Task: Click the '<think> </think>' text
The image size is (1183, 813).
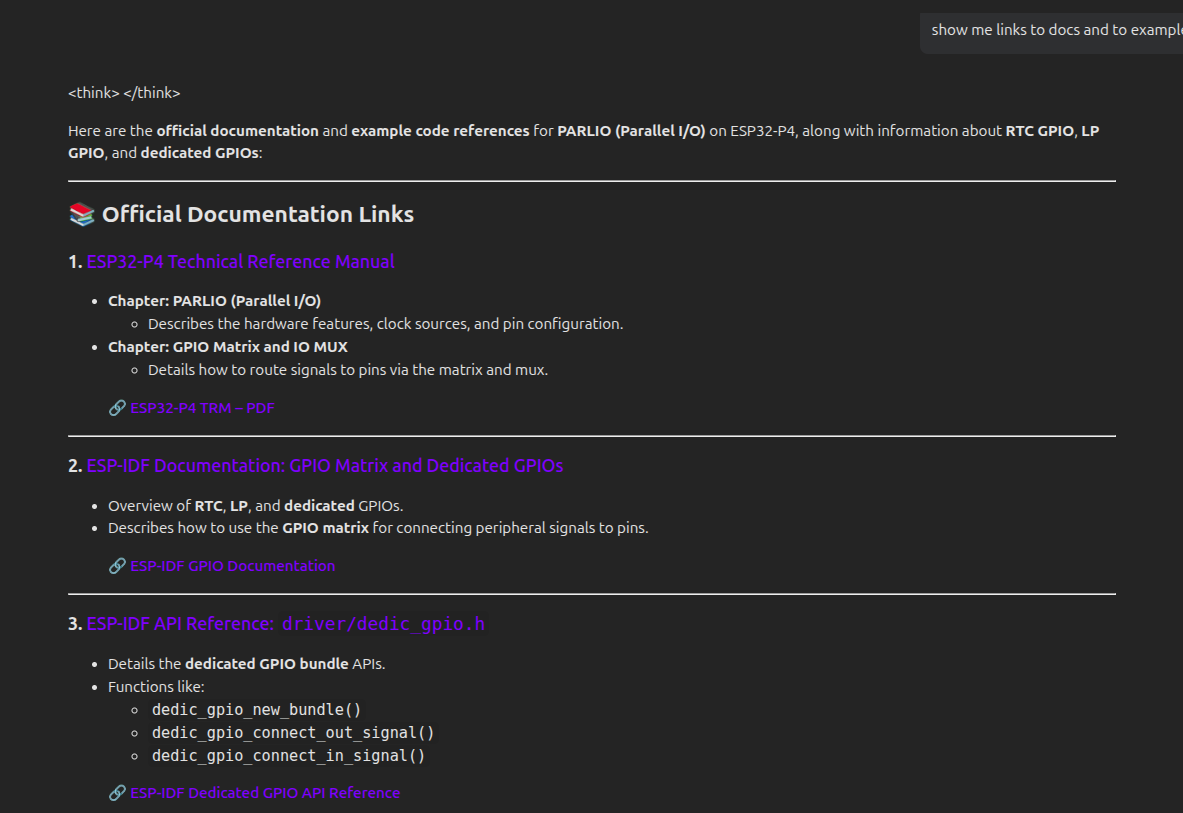Action: (x=124, y=93)
